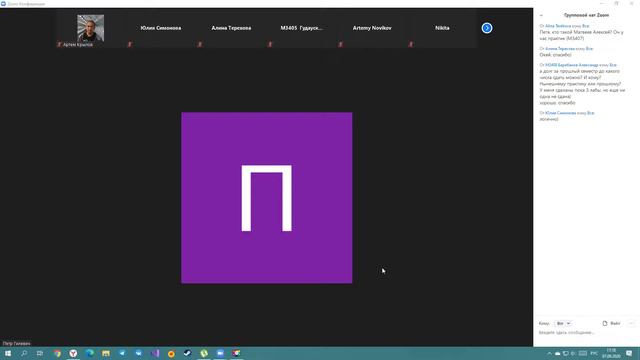Click sender name Юлия Симонова in chat
640x360 pixels.
(560, 113)
